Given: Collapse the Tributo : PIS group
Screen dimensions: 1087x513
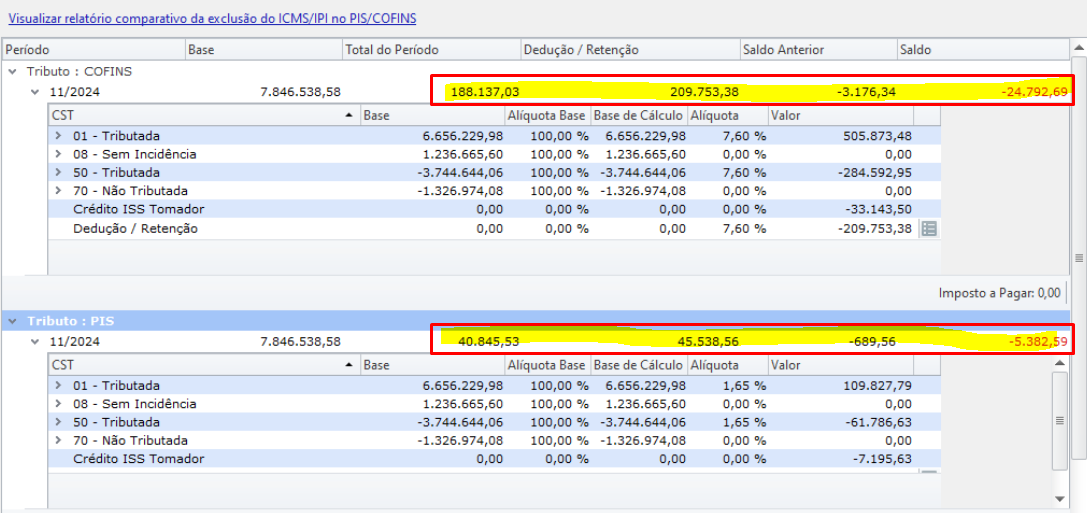Looking at the screenshot, I should [x=14, y=321].
